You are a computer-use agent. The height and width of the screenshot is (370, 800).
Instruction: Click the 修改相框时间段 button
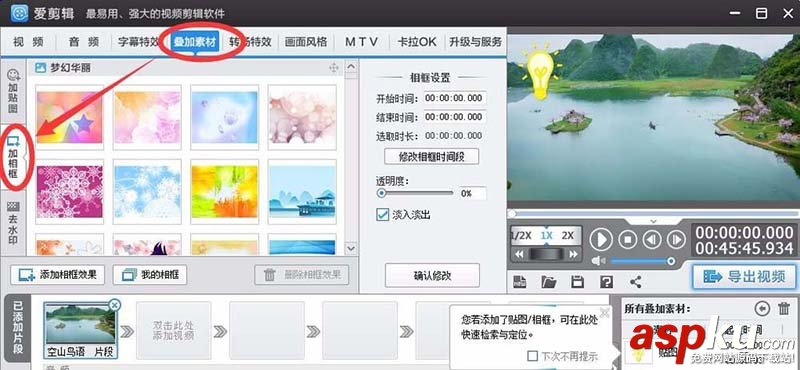(432, 157)
